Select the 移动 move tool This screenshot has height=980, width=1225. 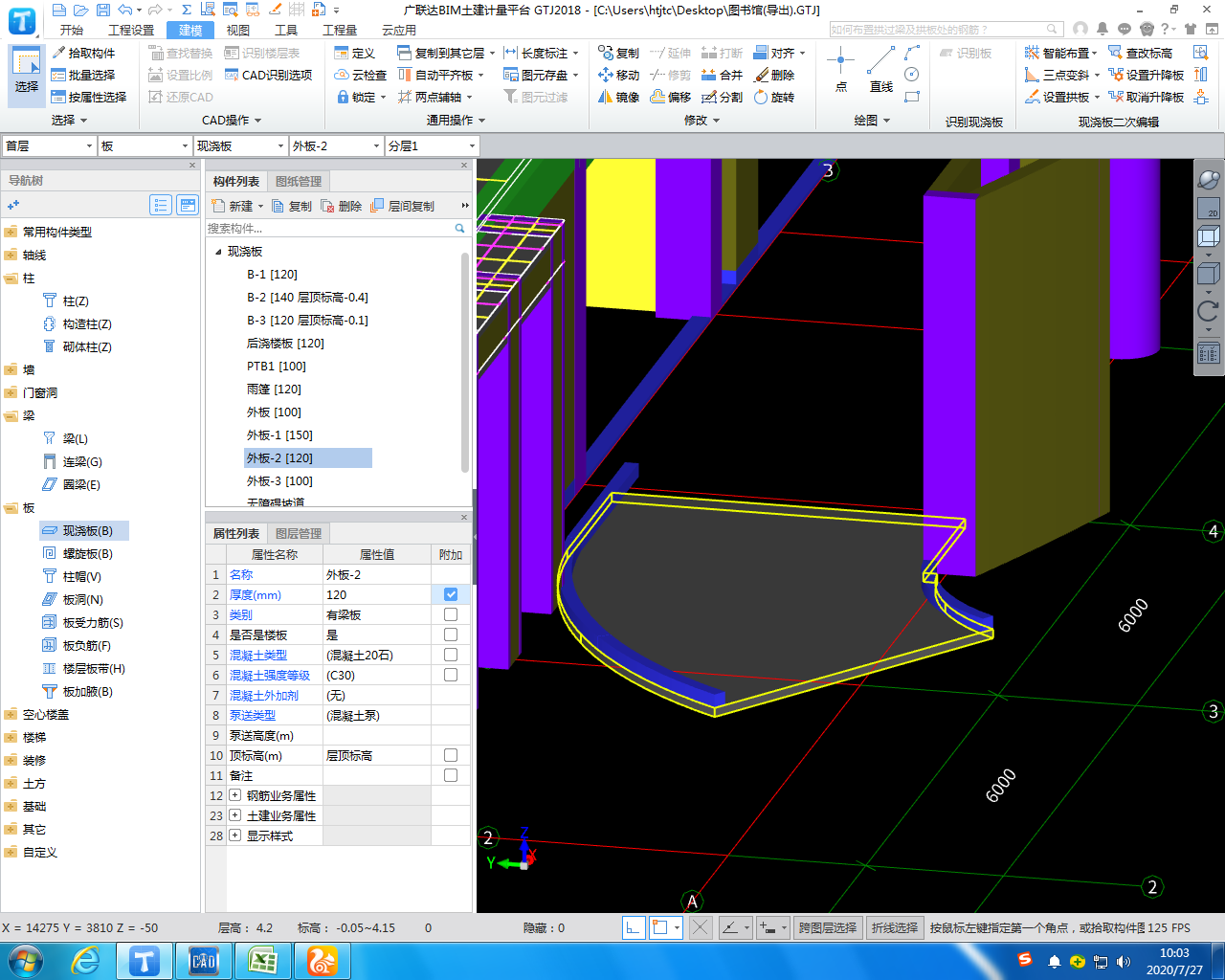point(618,75)
